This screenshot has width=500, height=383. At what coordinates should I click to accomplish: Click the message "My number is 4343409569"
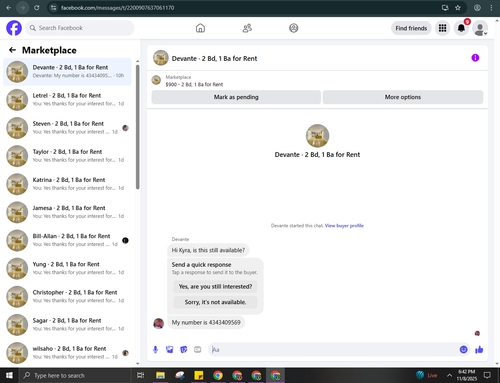(x=206, y=323)
